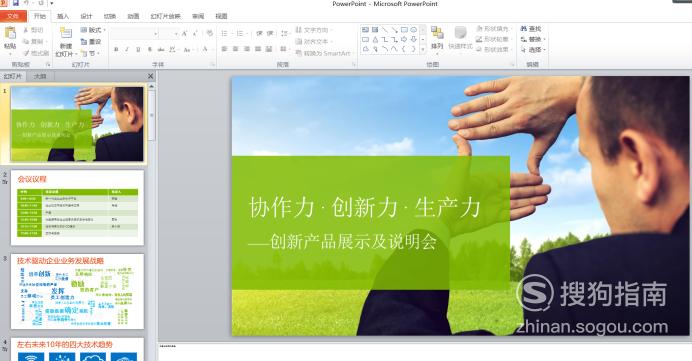This screenshot has width=692, height=361.
Task: Open the Select (选择) dropdown
Action: [x=533, y=50]
